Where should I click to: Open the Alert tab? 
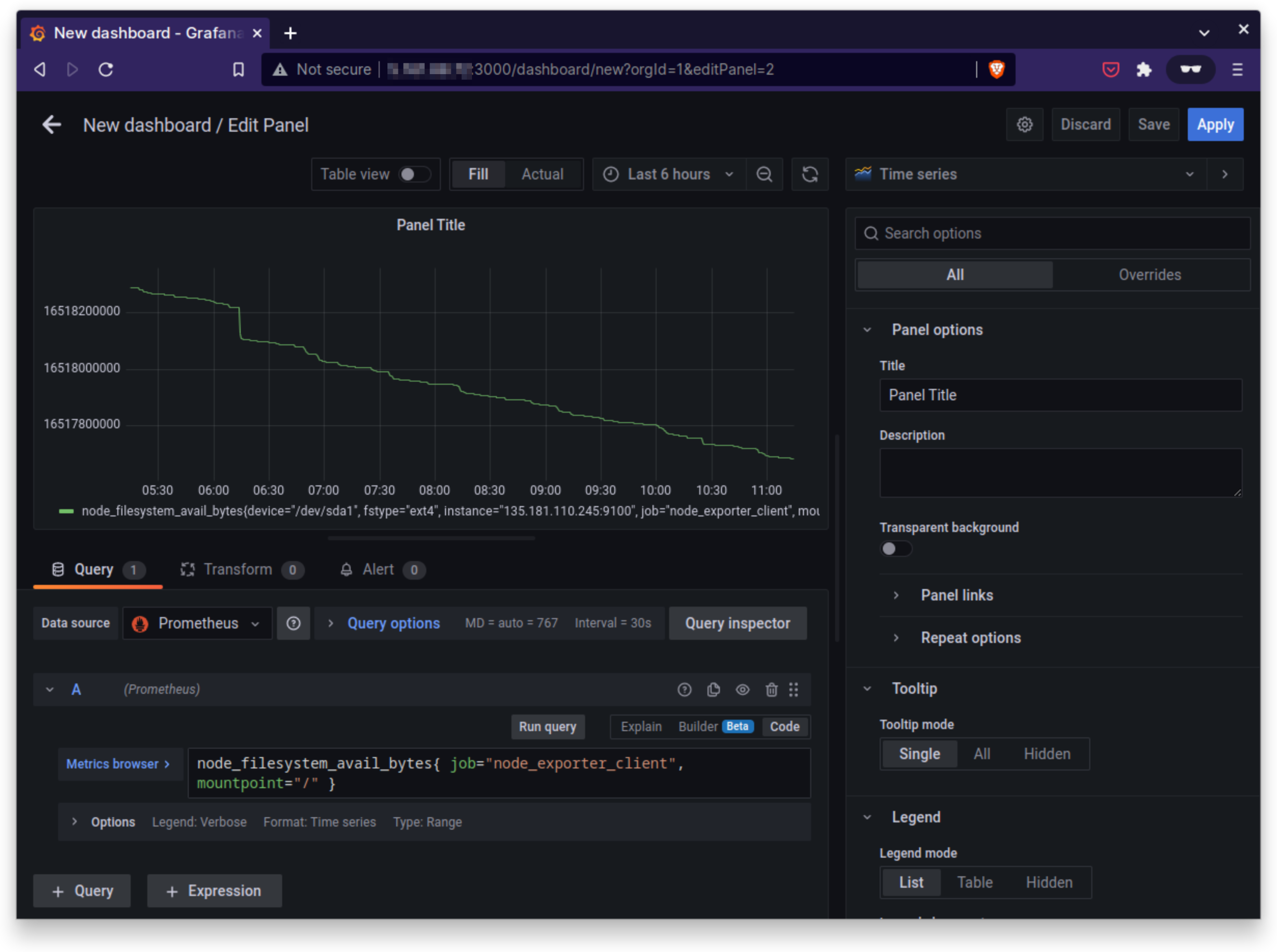click(x=378, y=569)
